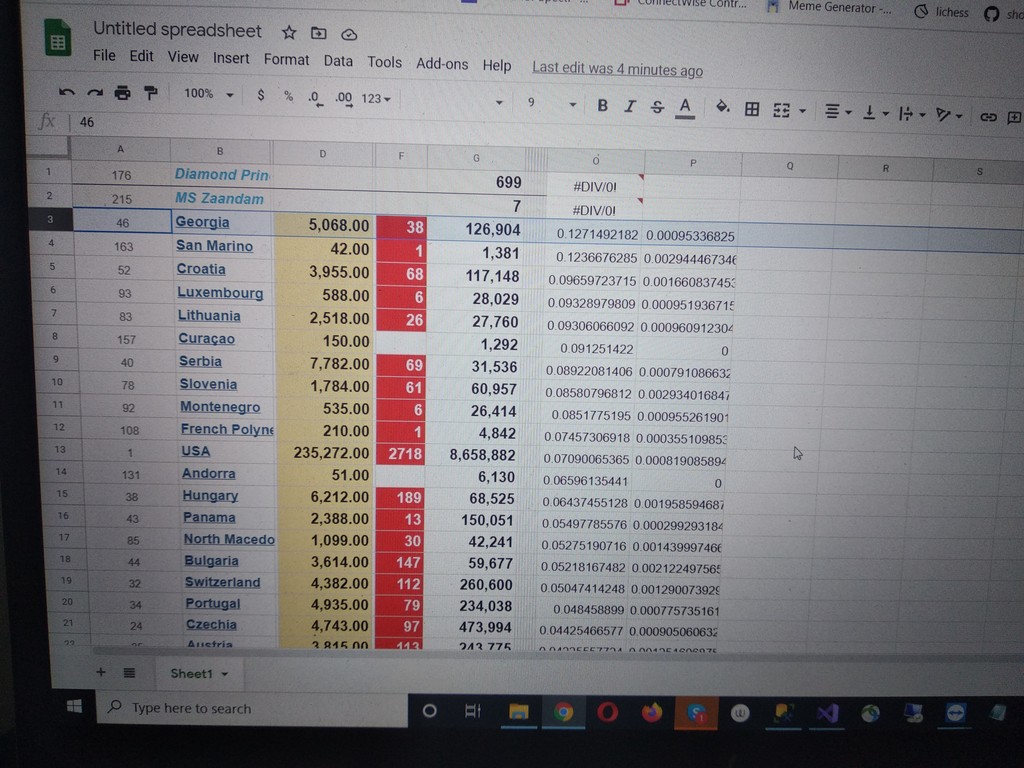The height and width of the screenshot is (768, 1024).
Task: Select column D header
Action: pos(323,153)
